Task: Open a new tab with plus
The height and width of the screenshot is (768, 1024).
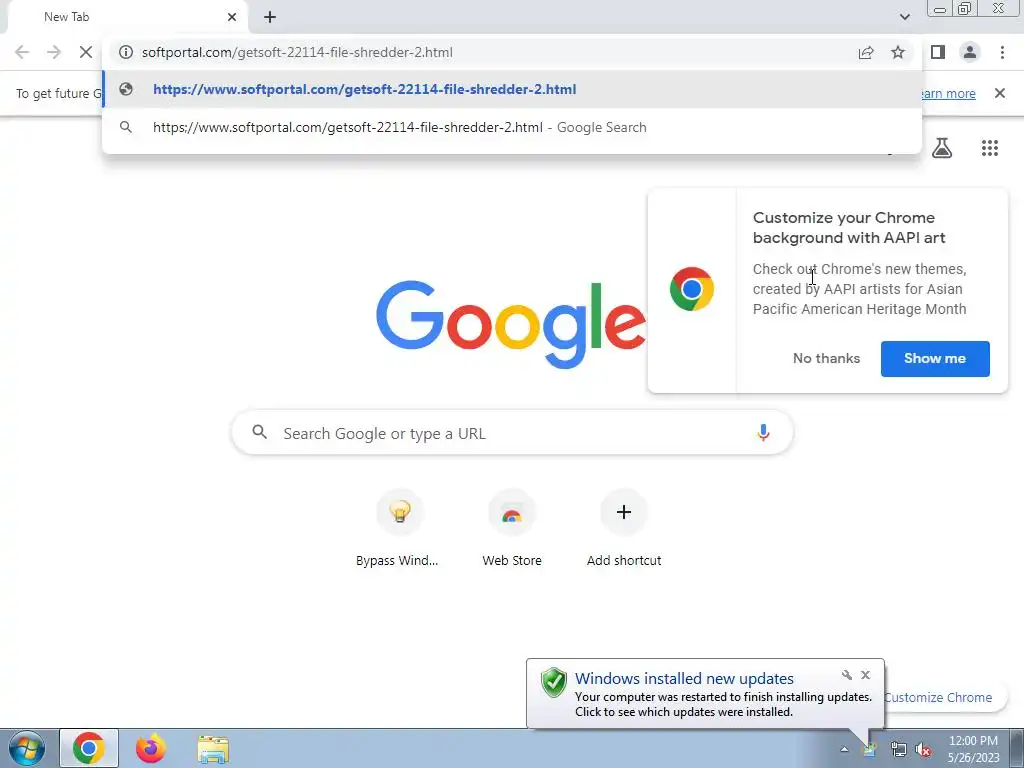Action: 270,17
